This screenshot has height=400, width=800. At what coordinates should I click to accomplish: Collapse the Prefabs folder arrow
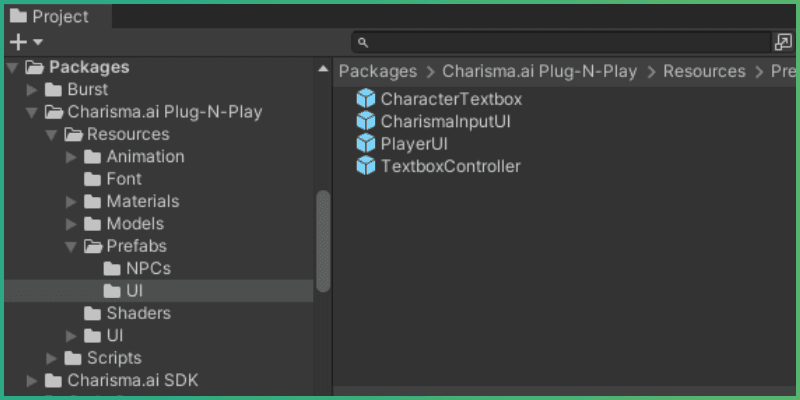[71, 246]
